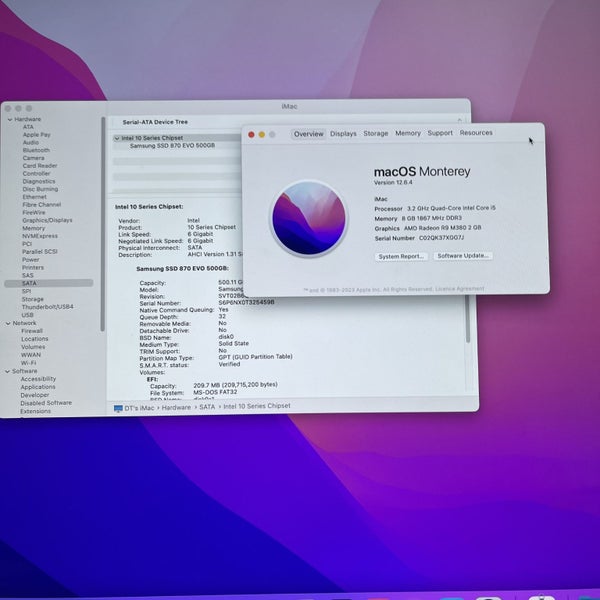Select Graphics/Displays in sidebar

(x=47, y=220)
